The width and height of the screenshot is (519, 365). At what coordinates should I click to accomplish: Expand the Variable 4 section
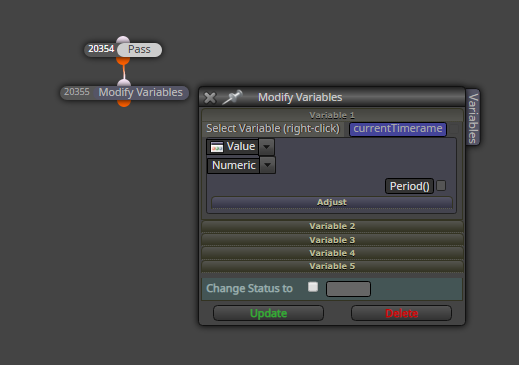point(332,253)
